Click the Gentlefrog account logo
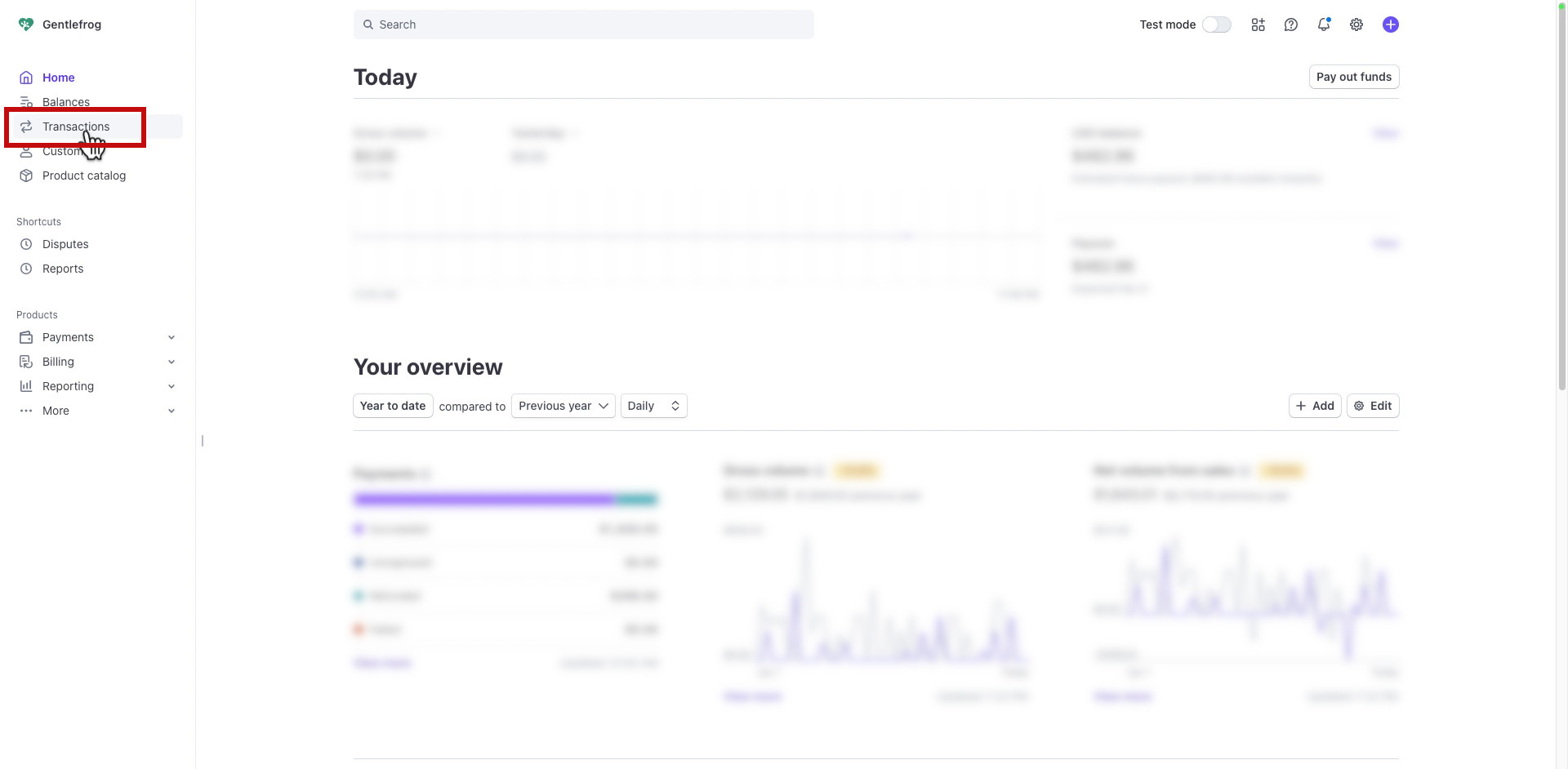This screenshot has height=769, width=1568. click(x=26, y=24)
